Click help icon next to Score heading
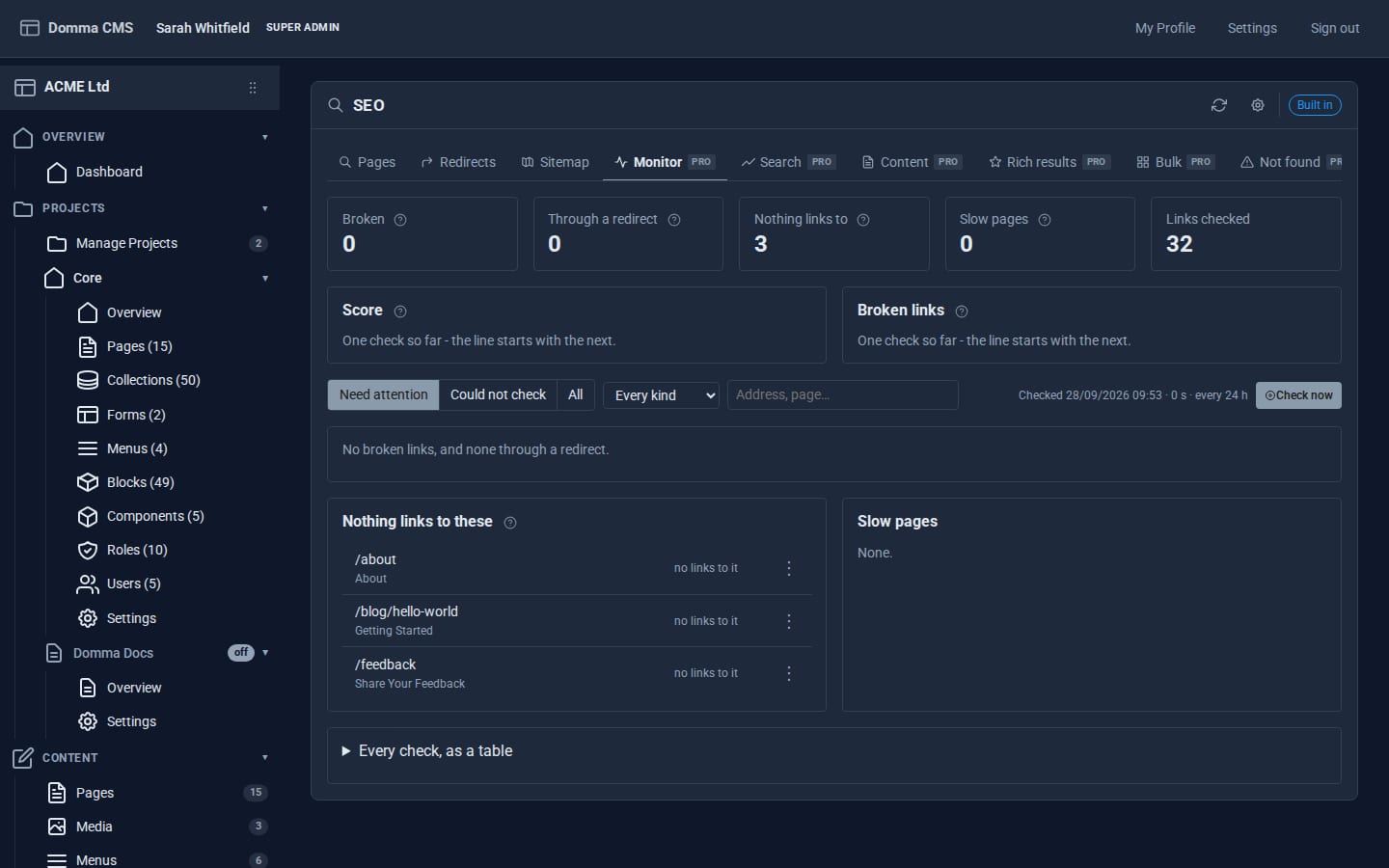This screenshot has height=868, width=1389. pos(400,312)
